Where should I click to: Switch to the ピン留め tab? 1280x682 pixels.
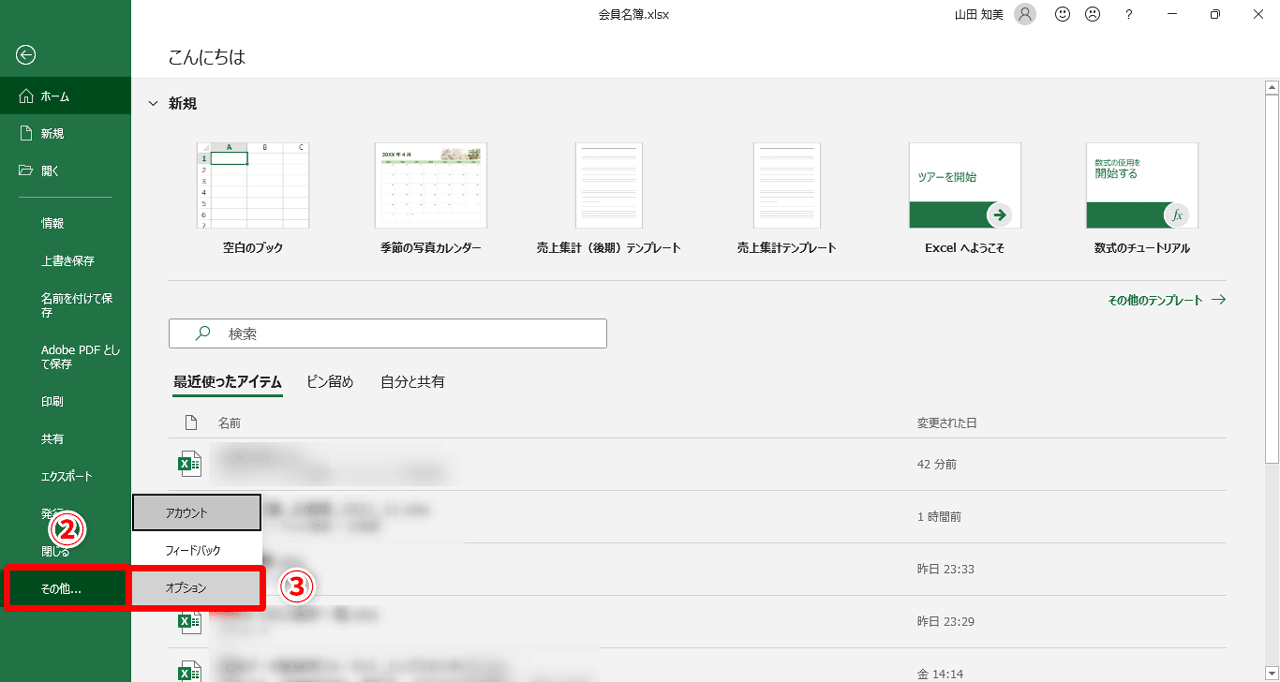point(331,381)
